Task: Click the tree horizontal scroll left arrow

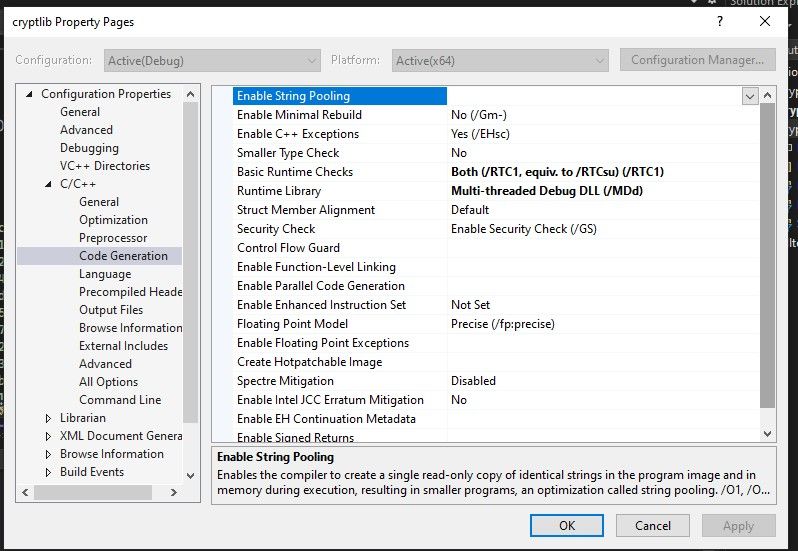Action: [25, 492]
